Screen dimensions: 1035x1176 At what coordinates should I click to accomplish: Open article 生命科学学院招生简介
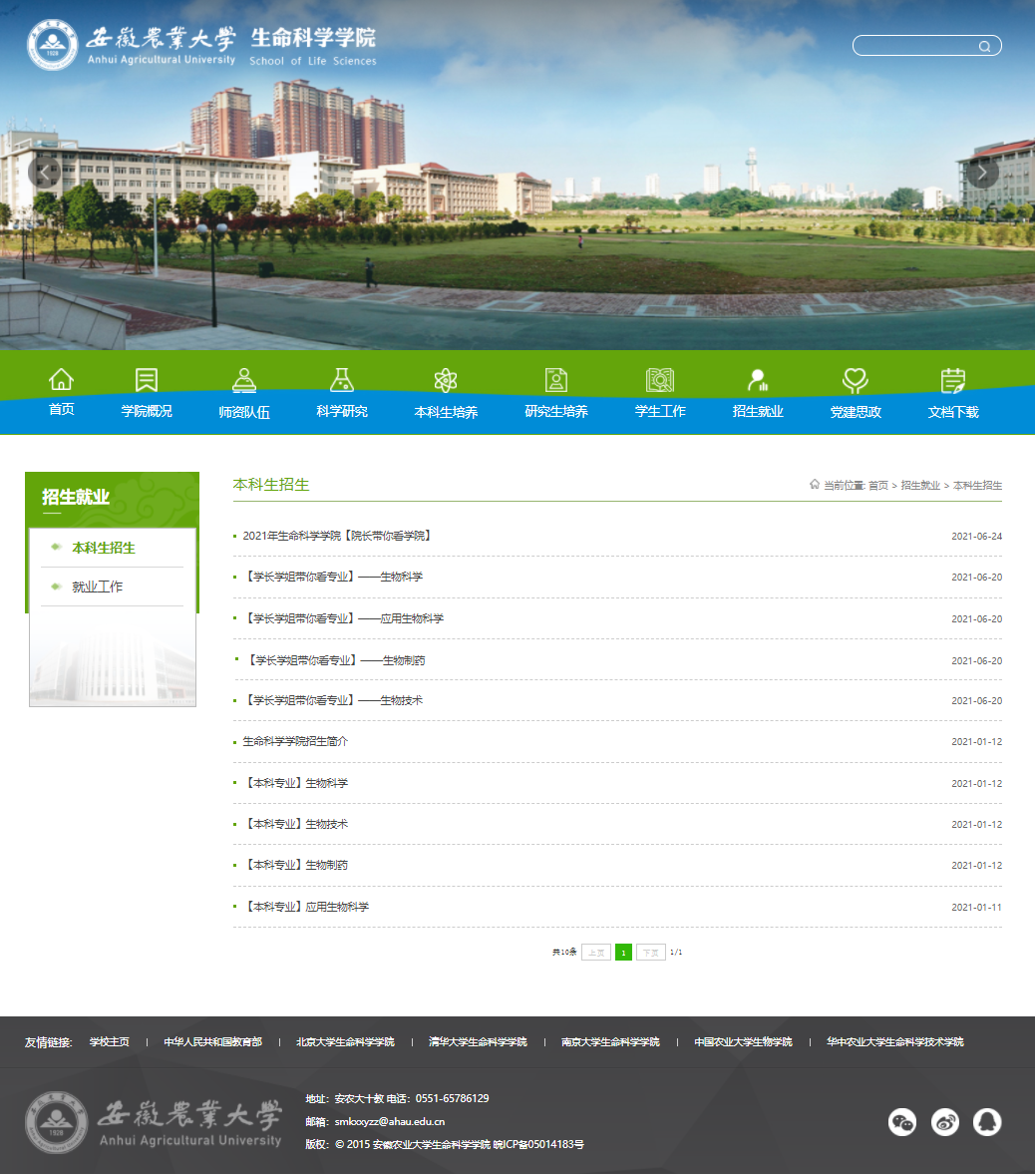pyautogui.click(x=295, y=742)
